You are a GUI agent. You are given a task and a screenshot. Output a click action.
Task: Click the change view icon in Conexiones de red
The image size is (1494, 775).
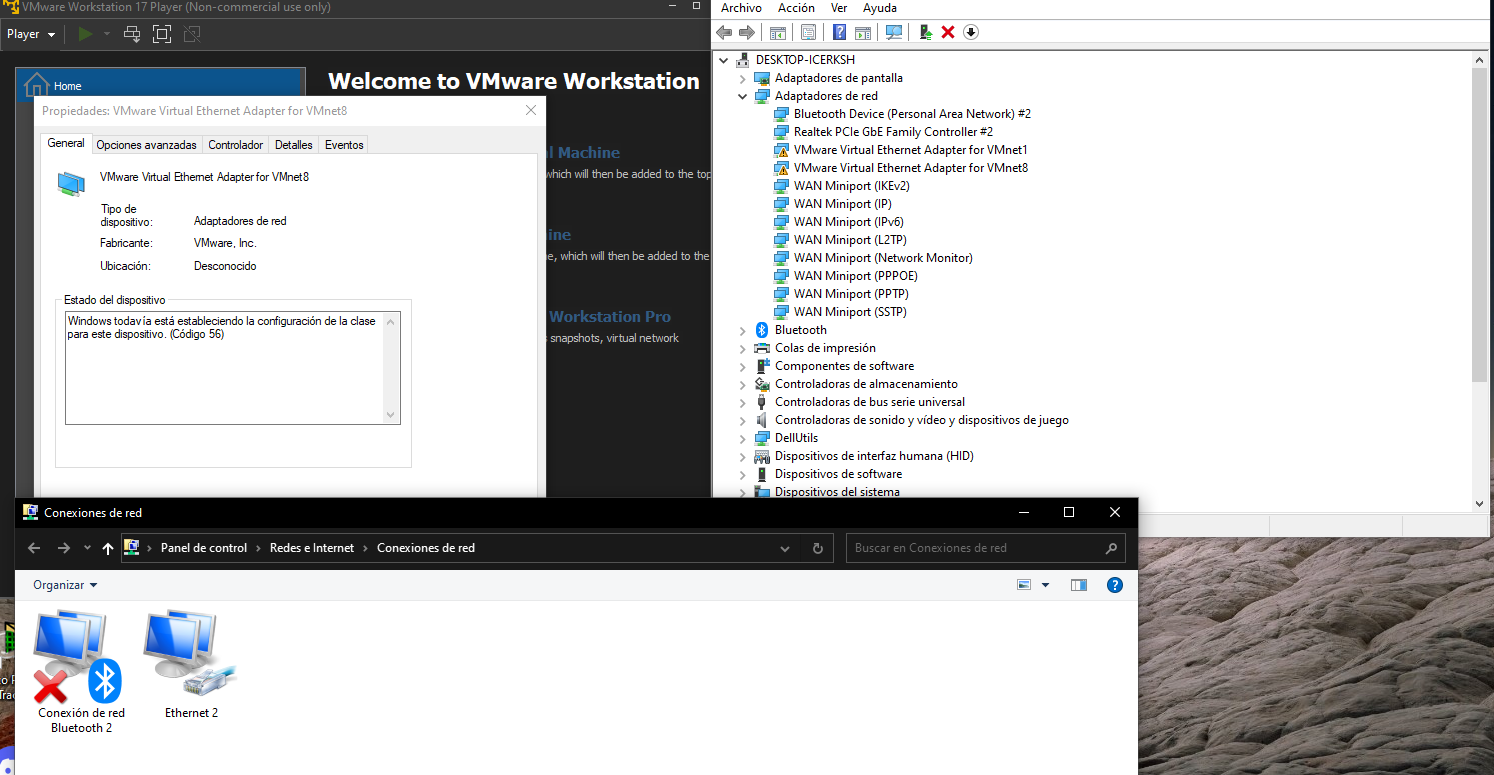click(x=1023, y=585)
